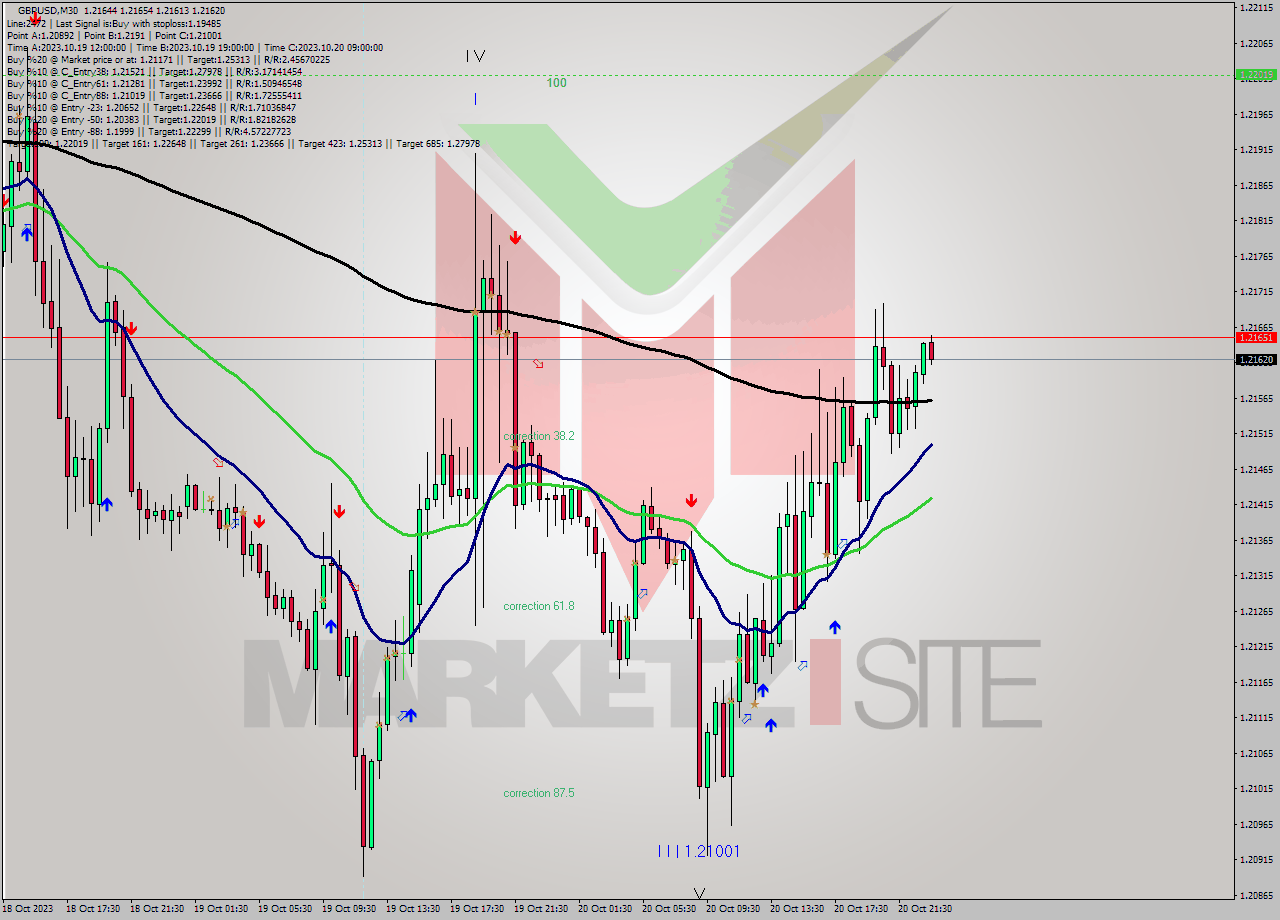Click the '18 Oct 17:30' time axis label
The width and height of the screenshot is (1280, 920).
click(93, 909)
